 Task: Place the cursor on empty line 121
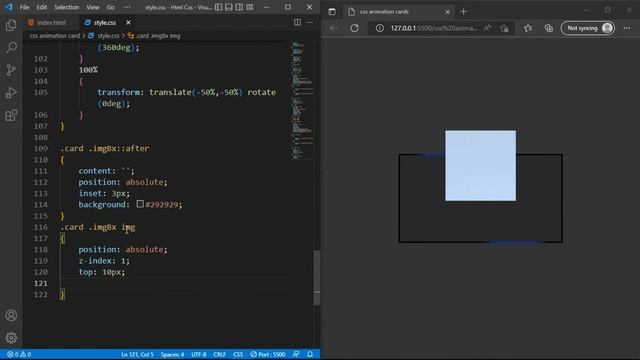tap(173, 283)
